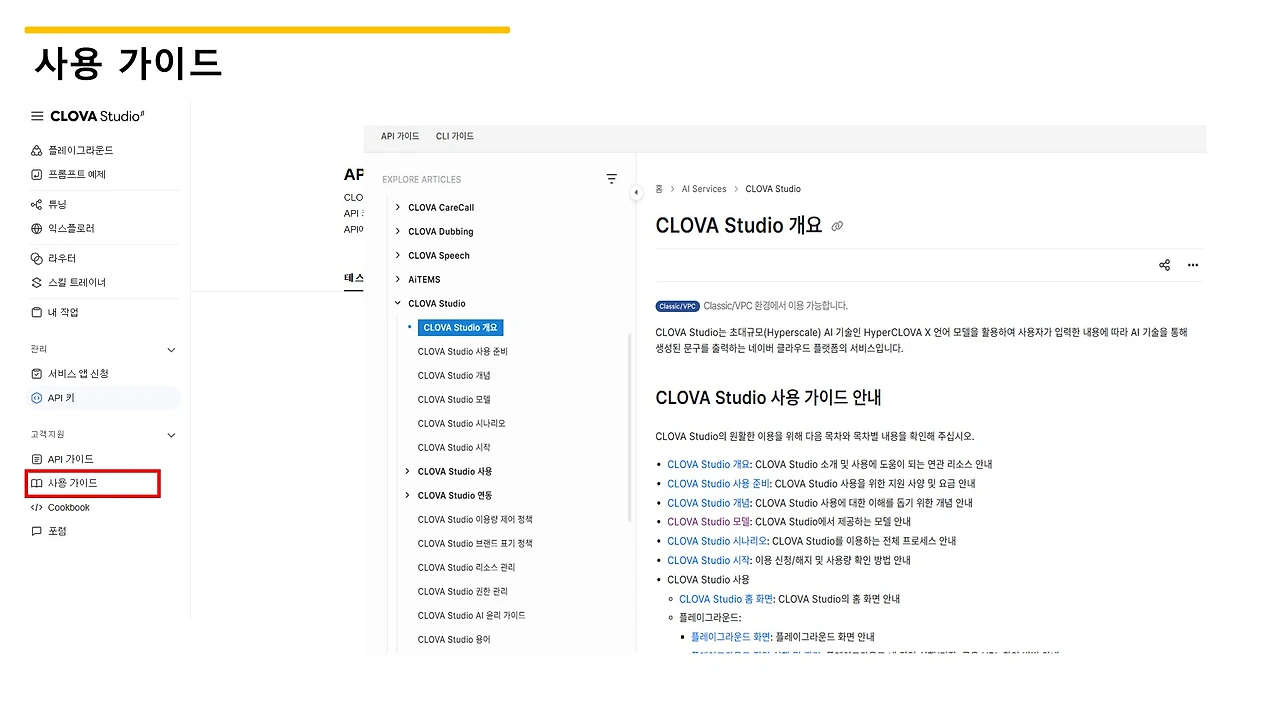Viewport: 1280px width, 720px height.
Task: Open CLOVA Studio 이용량 제어 정책 in the tree
Action: pos(475,519)
